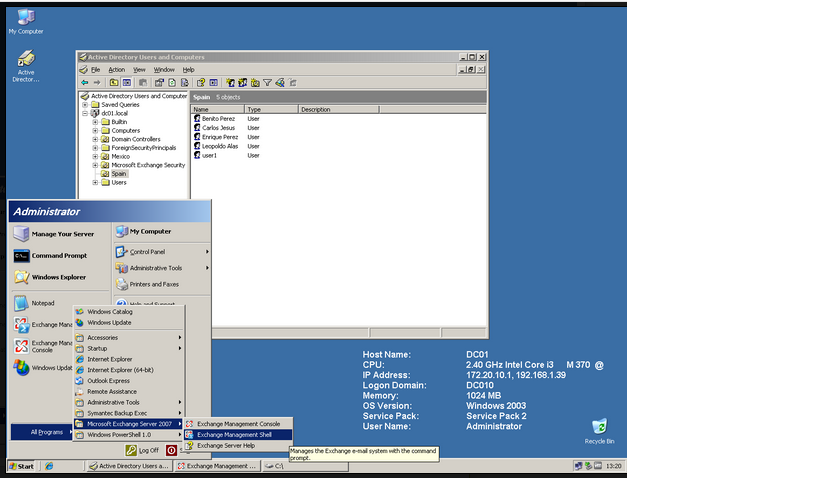Click the Create New User toolbar icon
This screenshot has width=819, height=478.
(230, 83)
